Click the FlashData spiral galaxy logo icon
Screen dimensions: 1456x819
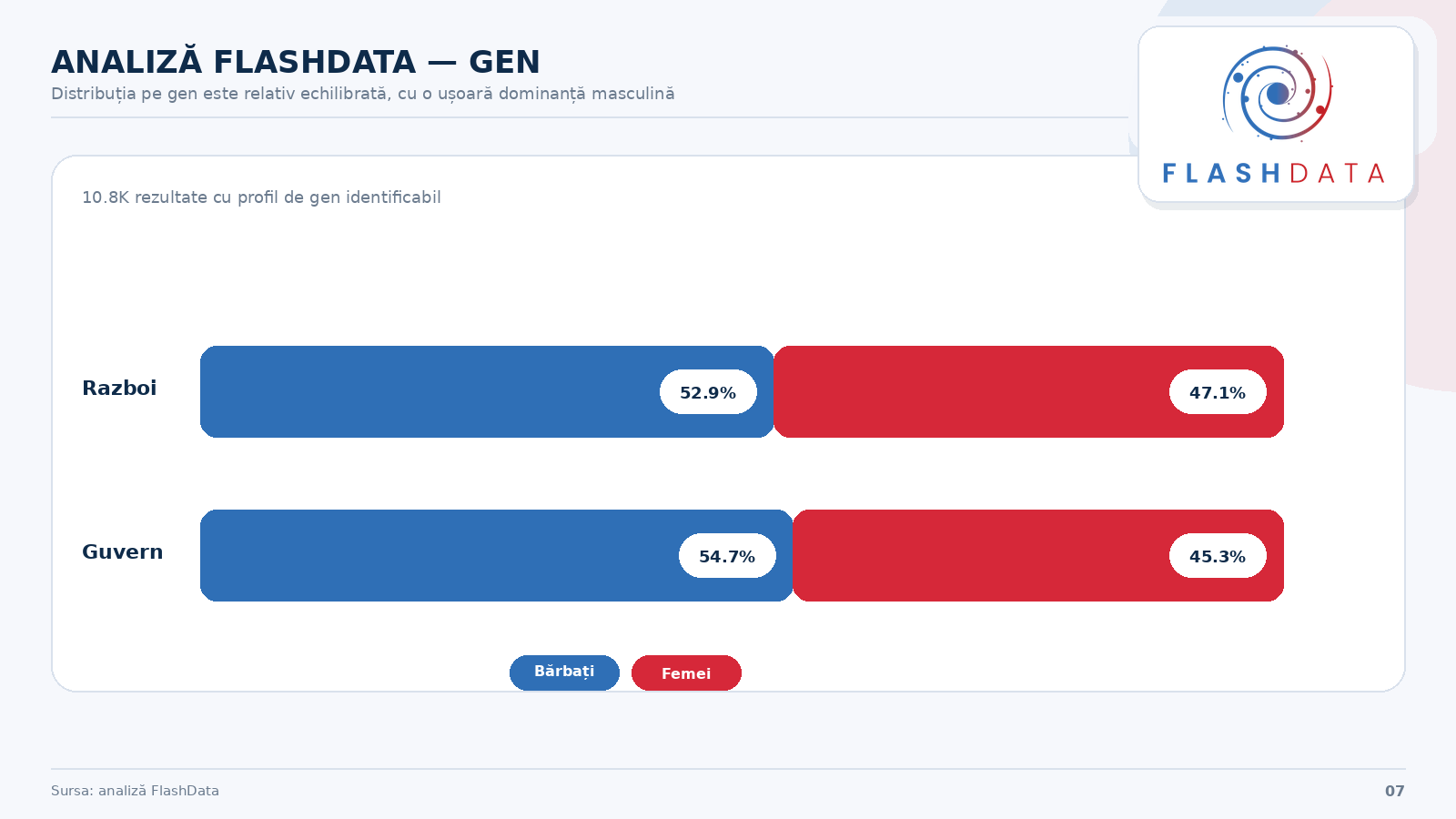[x=1277, y=93]
